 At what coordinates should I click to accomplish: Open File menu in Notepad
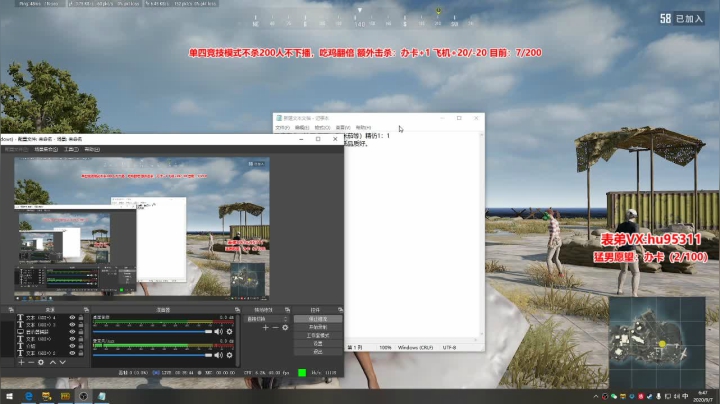pyautogui.click(x=282, y=128)
